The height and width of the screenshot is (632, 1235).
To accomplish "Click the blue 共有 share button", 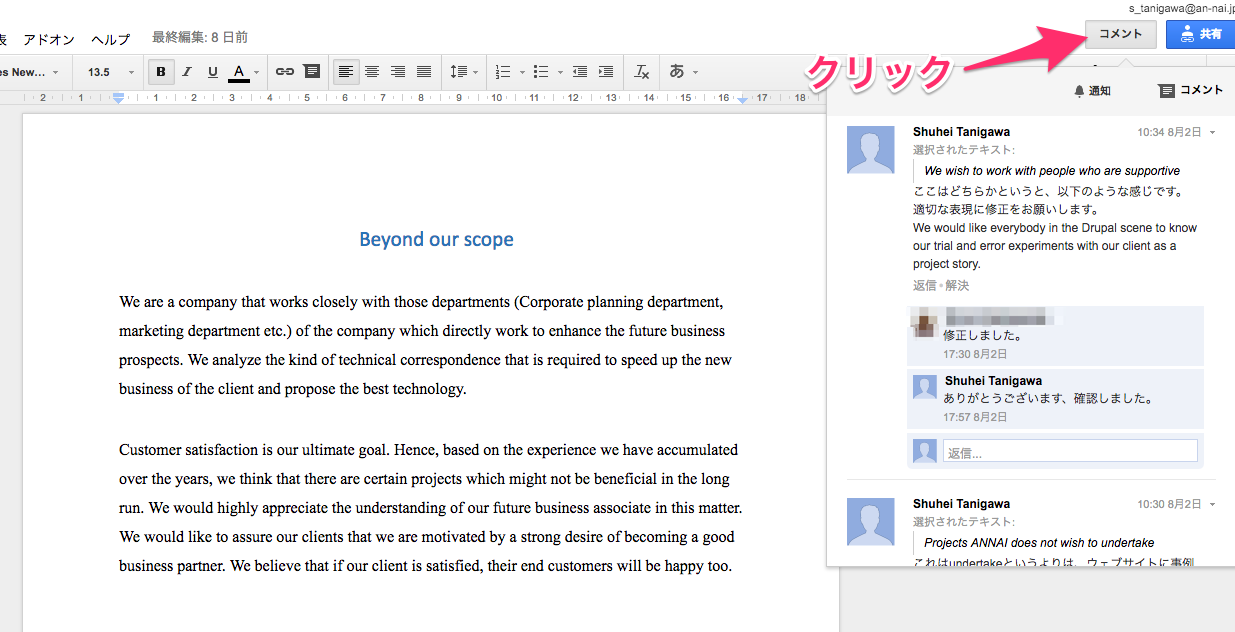I will (x=1201, y=34).
